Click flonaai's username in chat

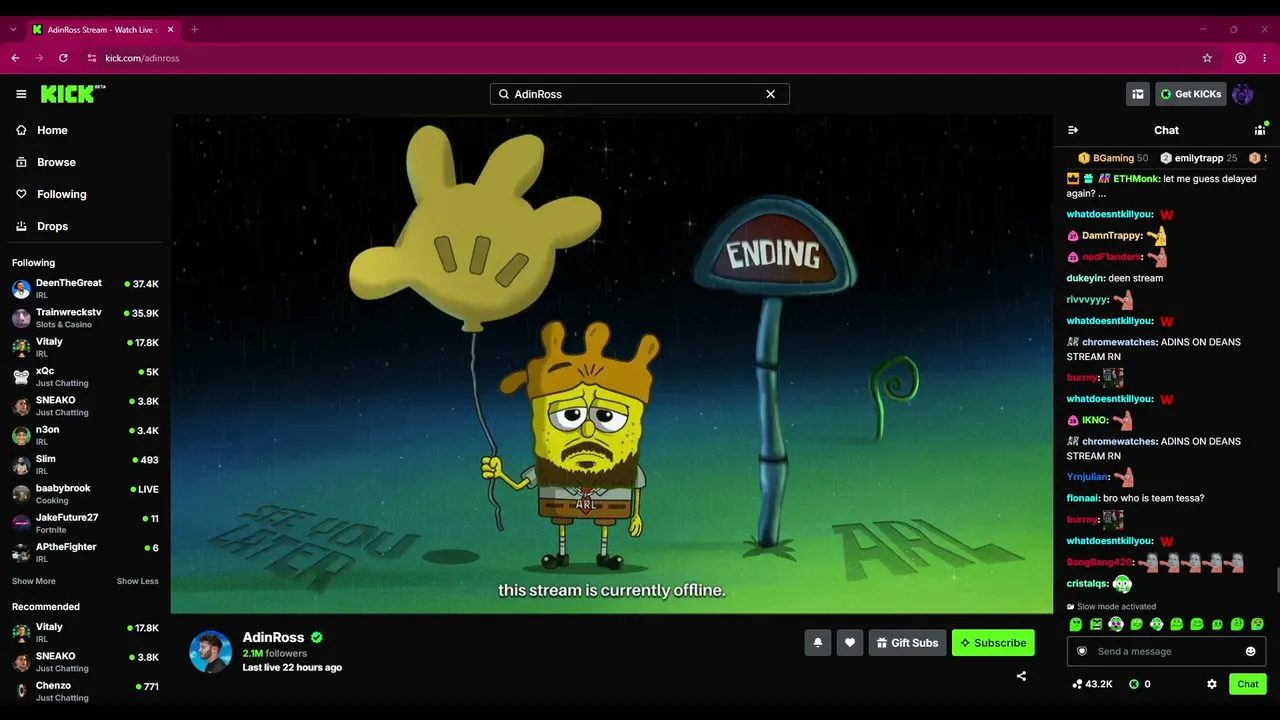[1082, 498]
